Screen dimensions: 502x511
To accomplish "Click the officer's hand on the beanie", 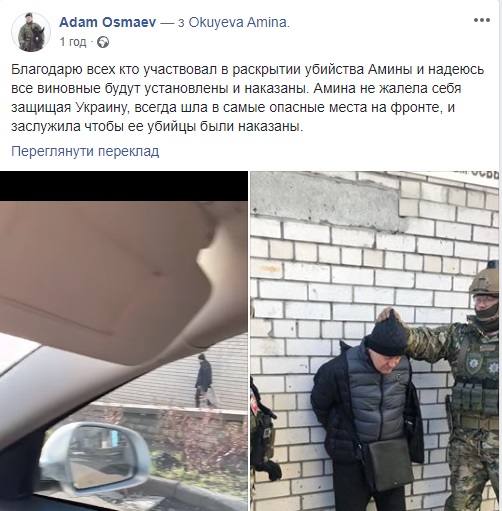I will [x=389, y=316].
